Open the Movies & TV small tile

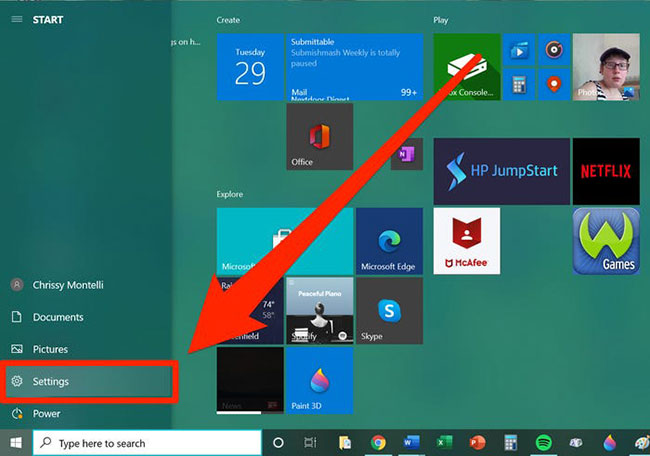click(519, 49)
